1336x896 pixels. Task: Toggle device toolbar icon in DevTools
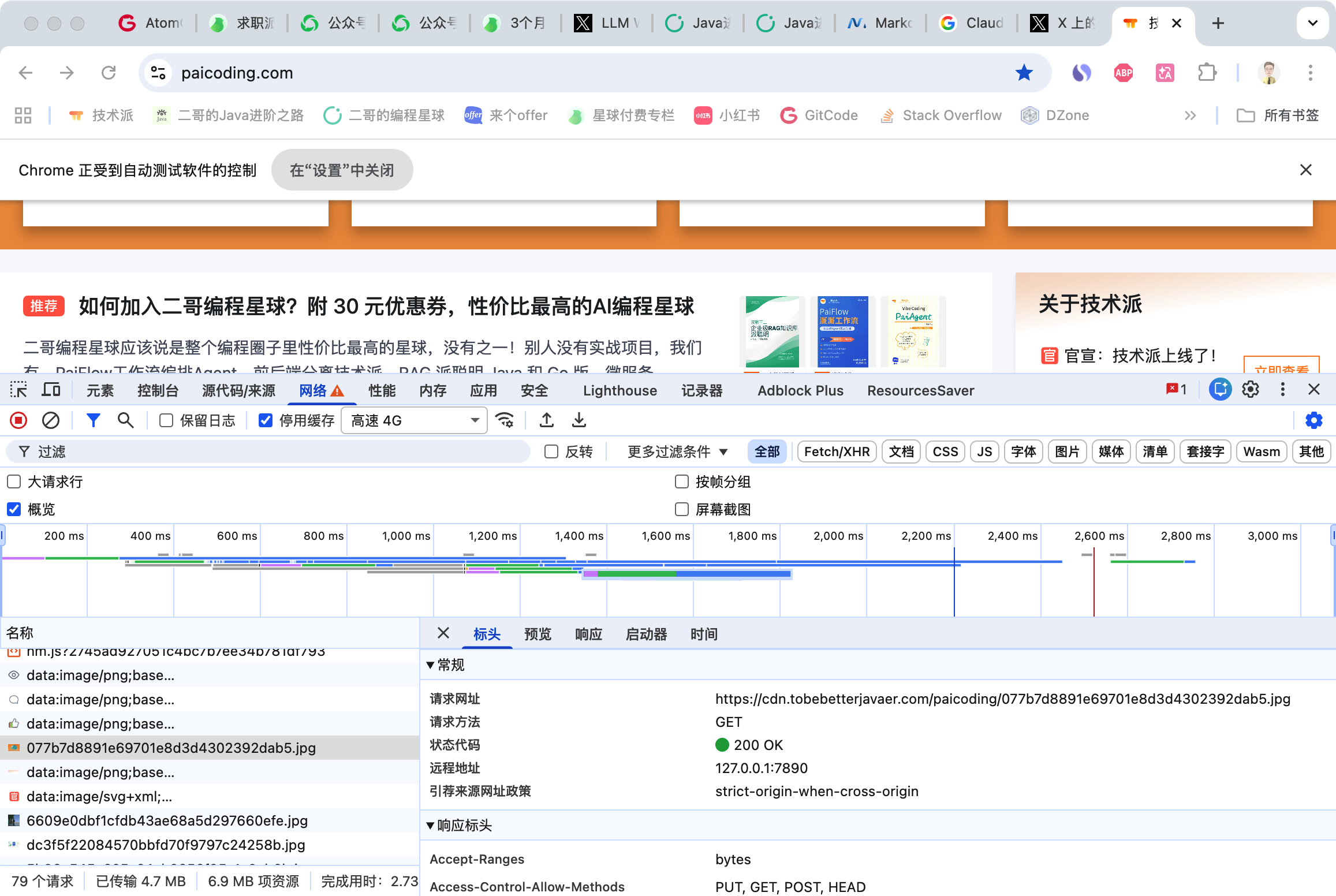[x=51, y=390]
